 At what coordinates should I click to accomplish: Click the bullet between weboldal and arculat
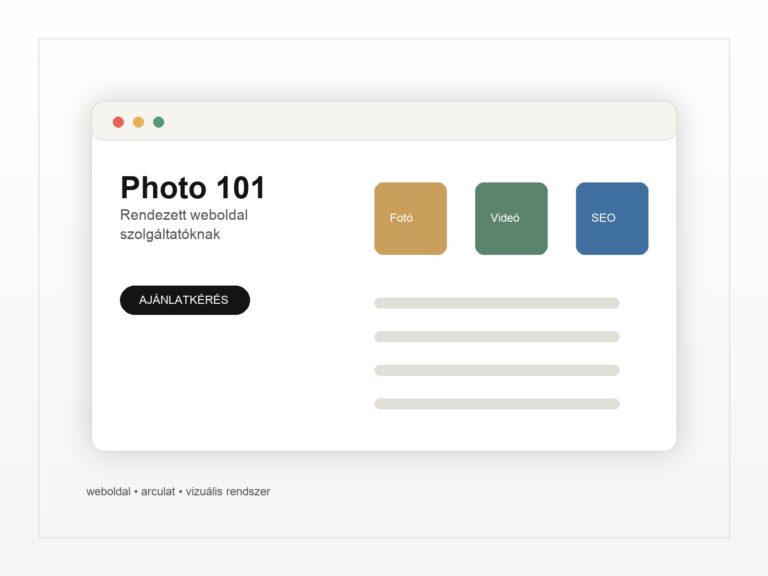coord(136,492)
